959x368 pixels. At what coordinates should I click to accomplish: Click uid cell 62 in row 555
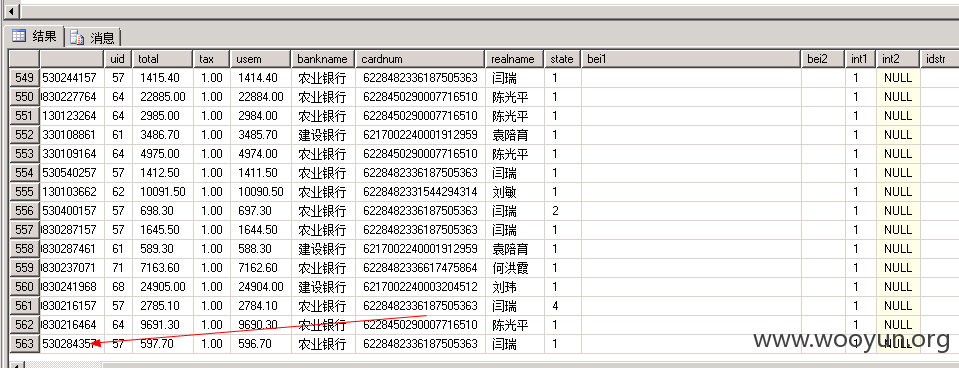click(x=118, y=192)
